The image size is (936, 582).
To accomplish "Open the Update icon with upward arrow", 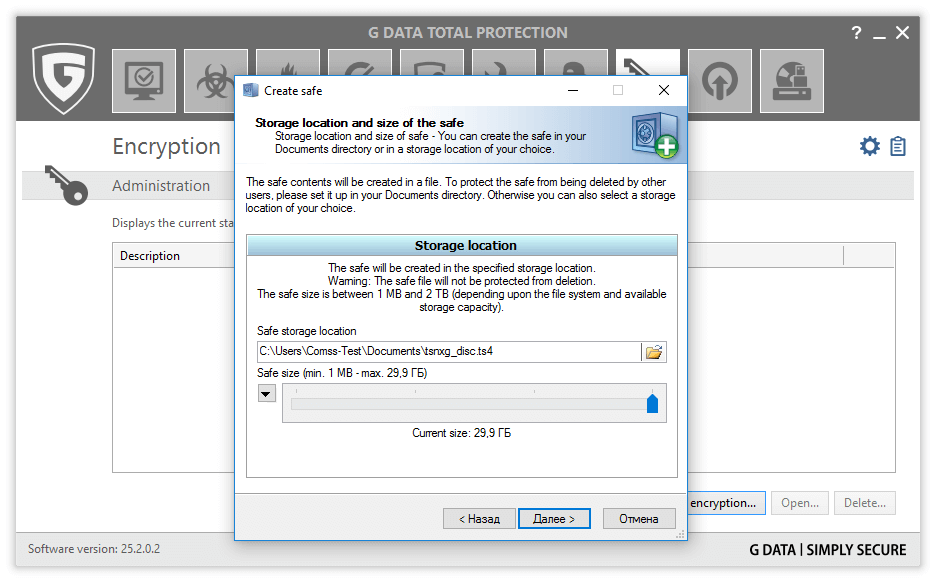I will click(719, 81).
